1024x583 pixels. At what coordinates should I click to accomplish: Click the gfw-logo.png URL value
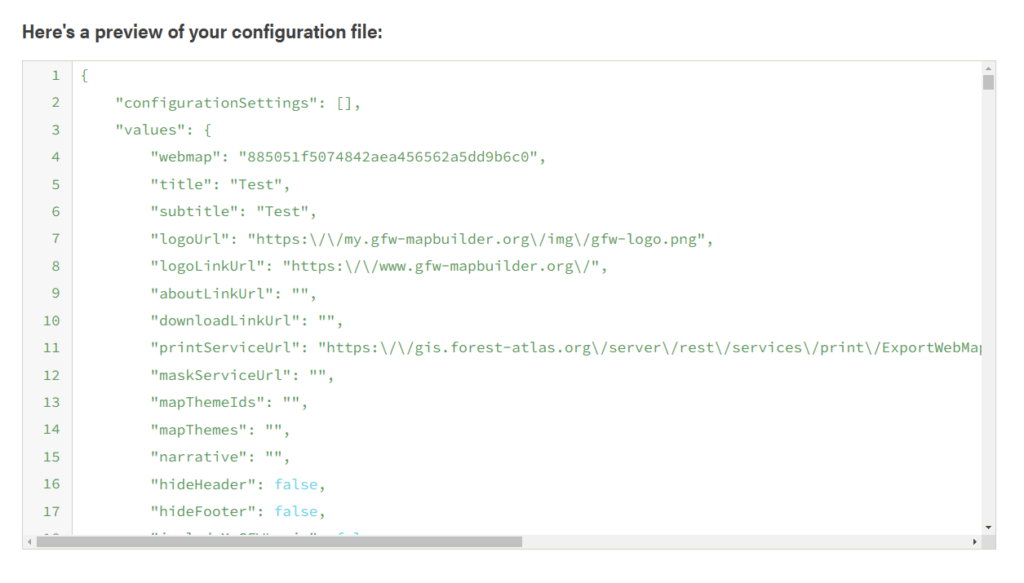[x=476, y=239]
